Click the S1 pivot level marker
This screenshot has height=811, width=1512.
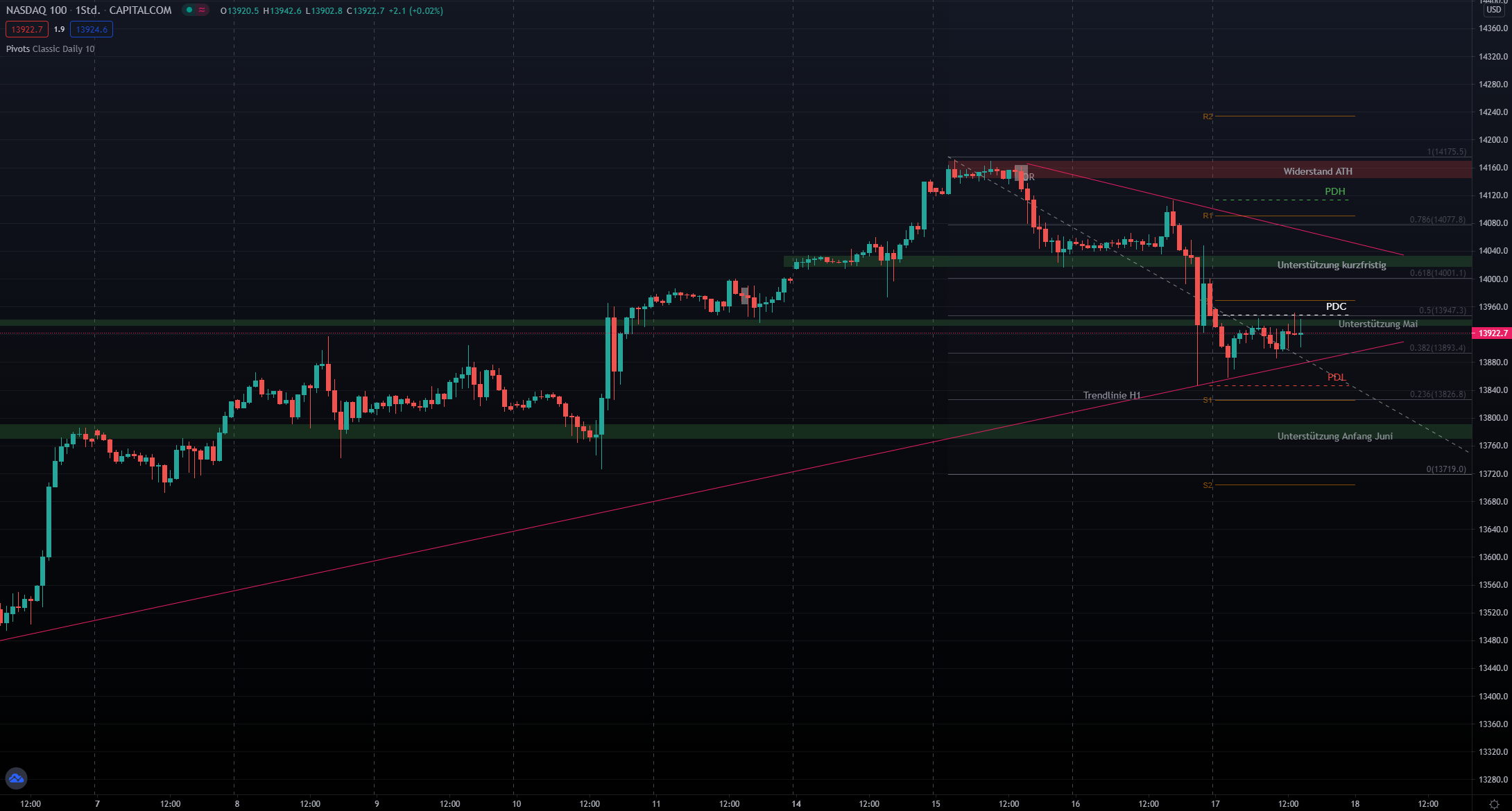click(x=1208, y=401)
